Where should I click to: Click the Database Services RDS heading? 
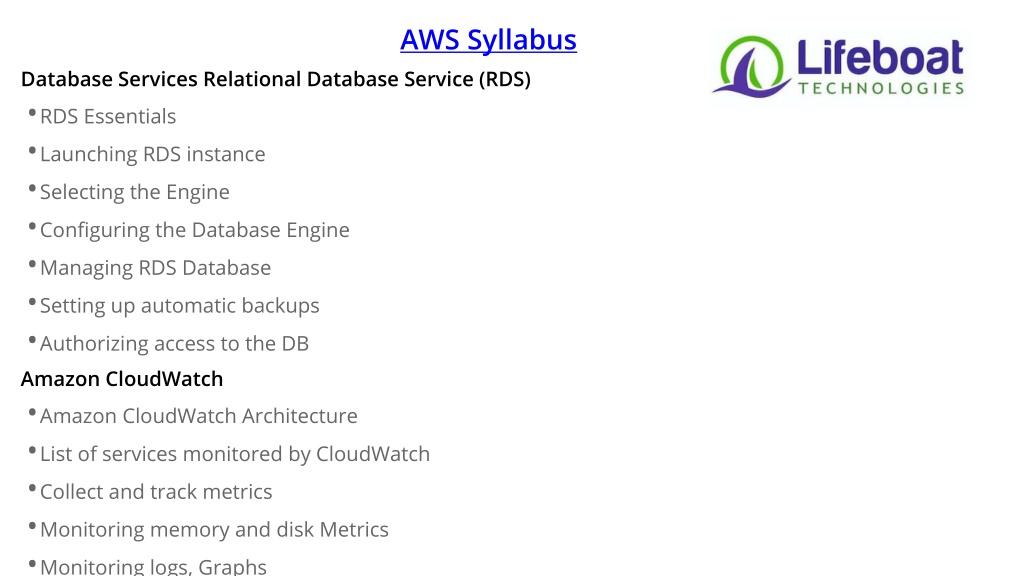[276, 79]
